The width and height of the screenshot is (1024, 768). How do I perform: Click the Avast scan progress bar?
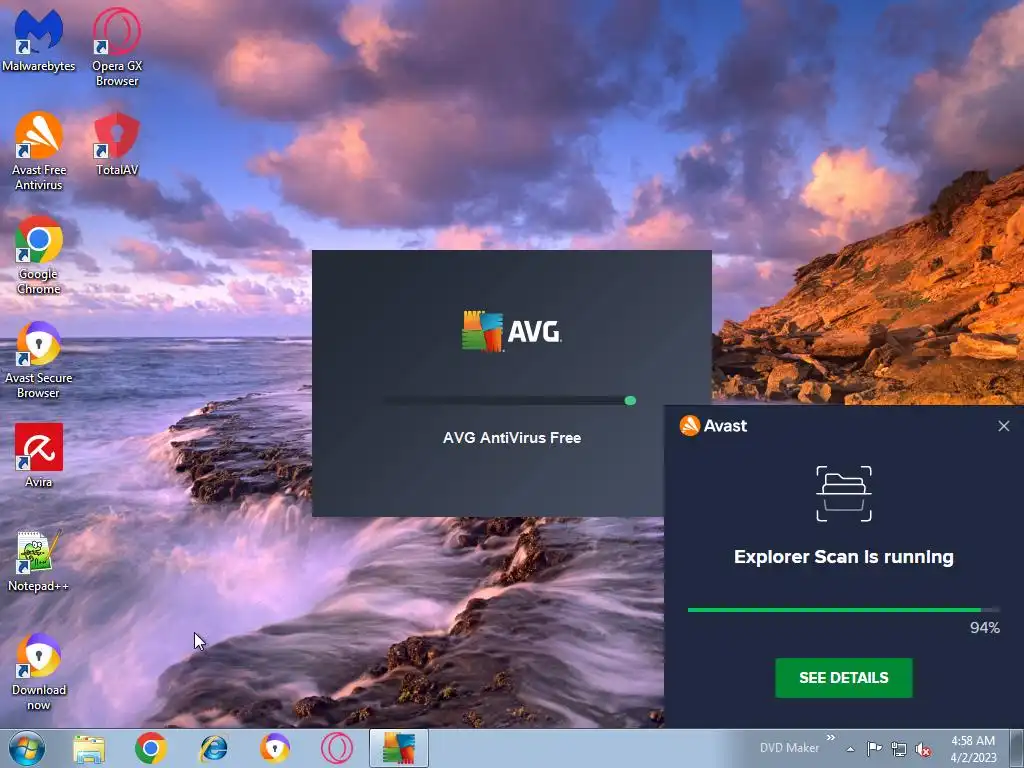844,610
